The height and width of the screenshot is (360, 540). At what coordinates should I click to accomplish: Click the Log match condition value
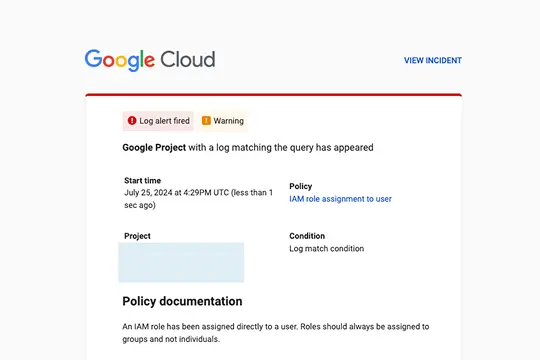(x=326, y=249)
